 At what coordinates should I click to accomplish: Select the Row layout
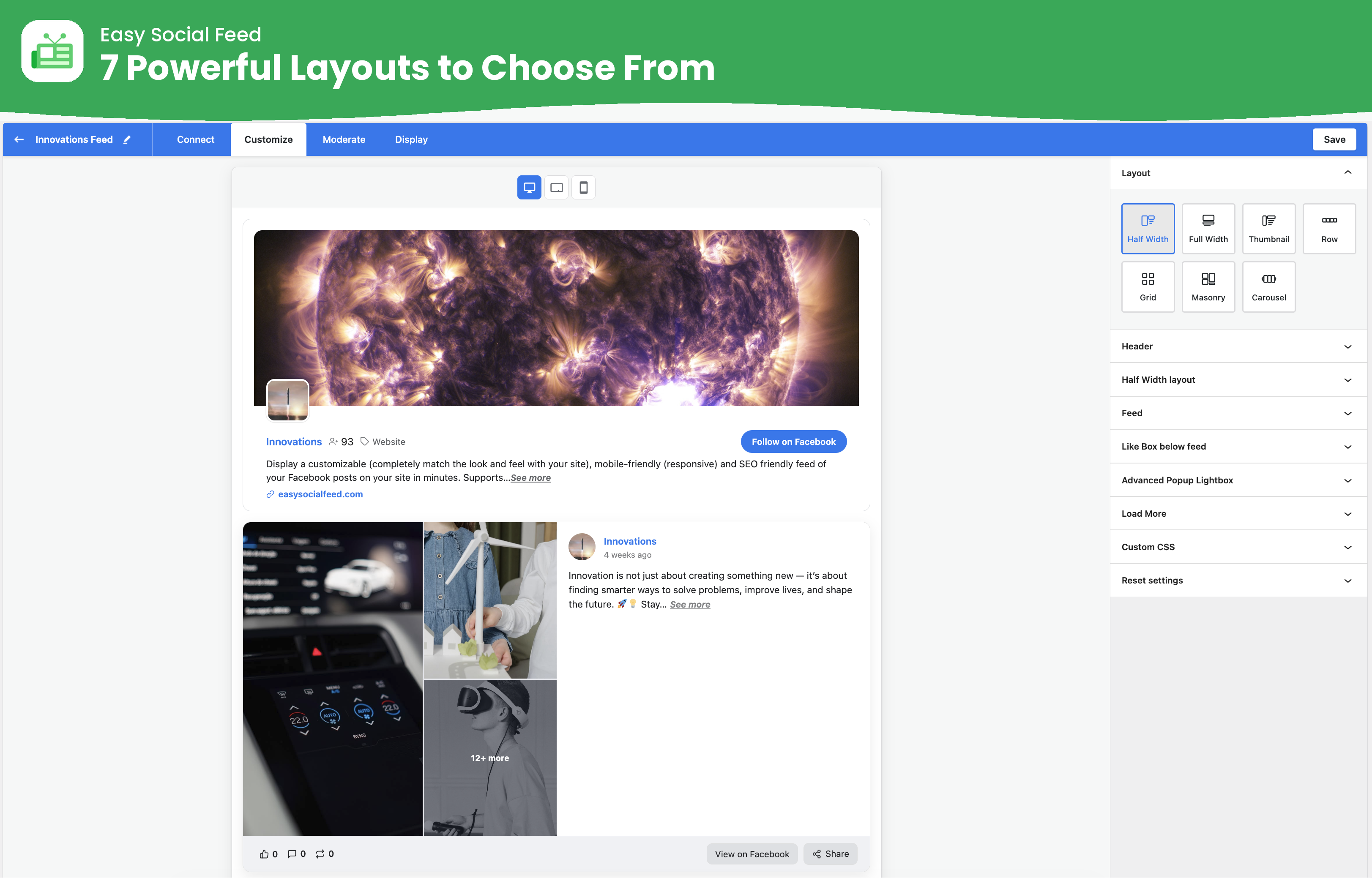[x=1328, y=229]
